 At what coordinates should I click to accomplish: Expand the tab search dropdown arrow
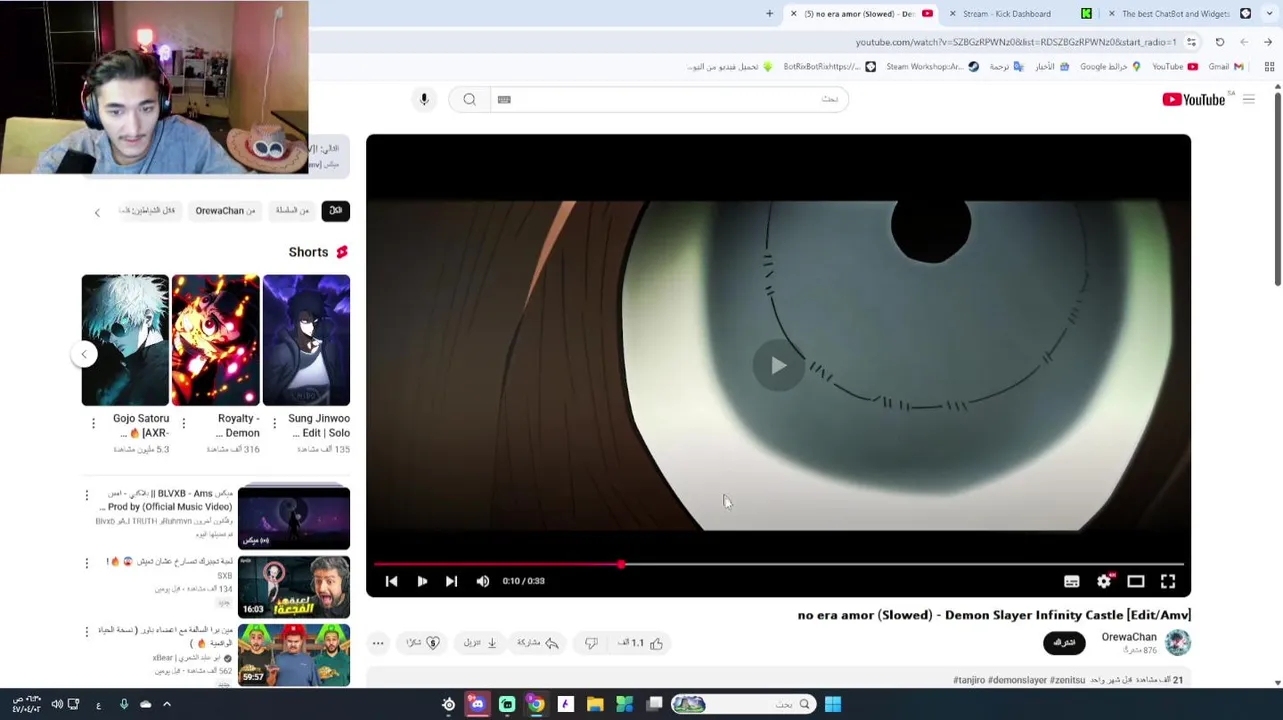pos(1269,14)
